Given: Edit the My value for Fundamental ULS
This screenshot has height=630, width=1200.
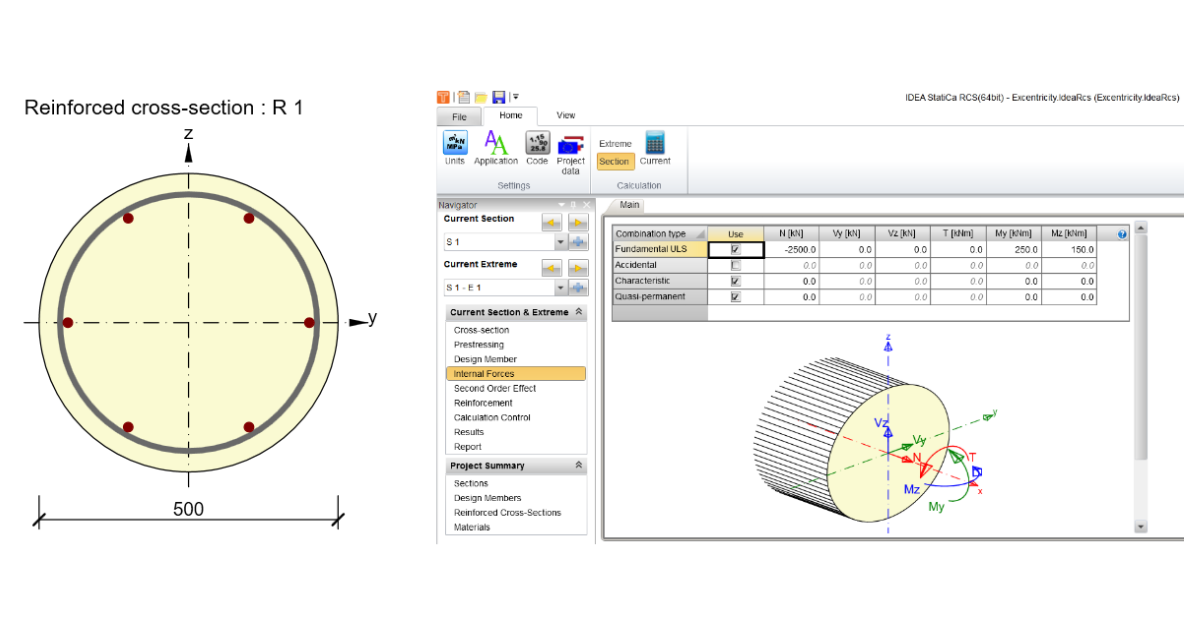Looking at the screenshot, I should pos(1014,249).
